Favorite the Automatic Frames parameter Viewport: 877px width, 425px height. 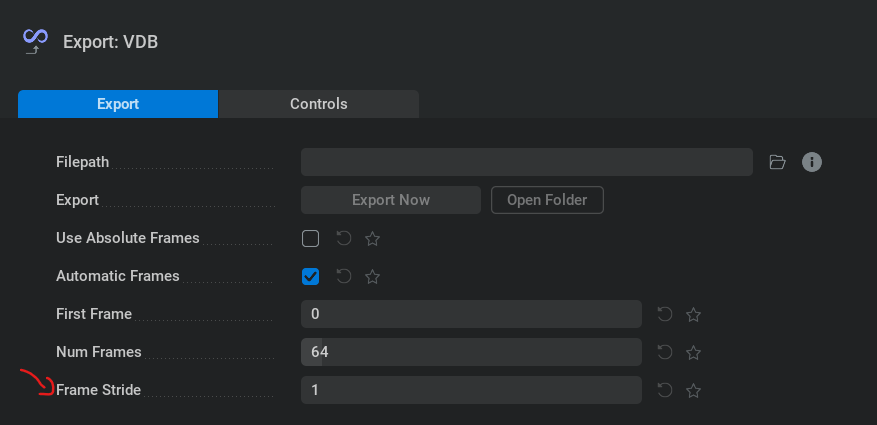[372, 277]
